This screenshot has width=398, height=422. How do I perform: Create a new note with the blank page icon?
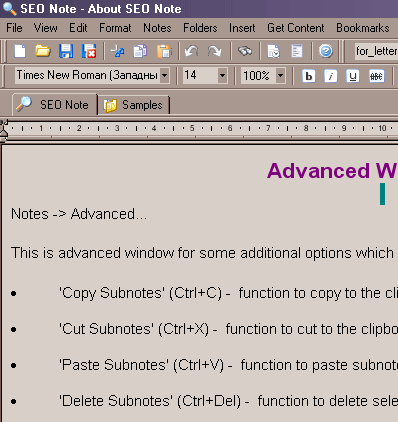(20, 51)
